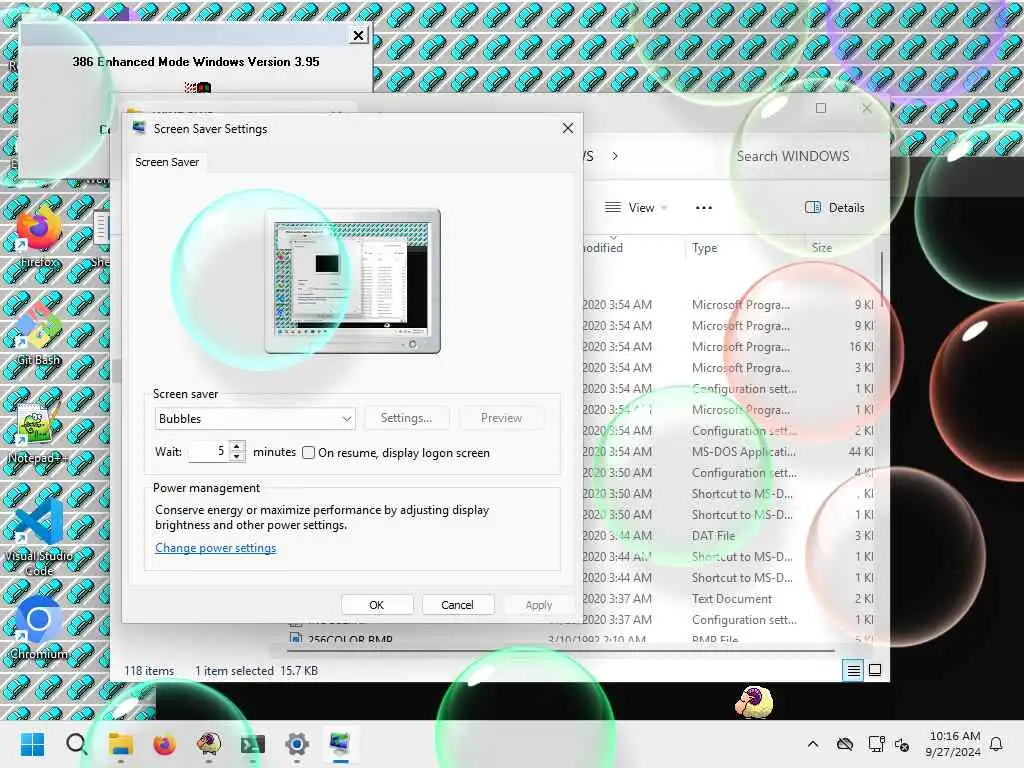Close the 386 Enhanced Mode window

(359, 35)
